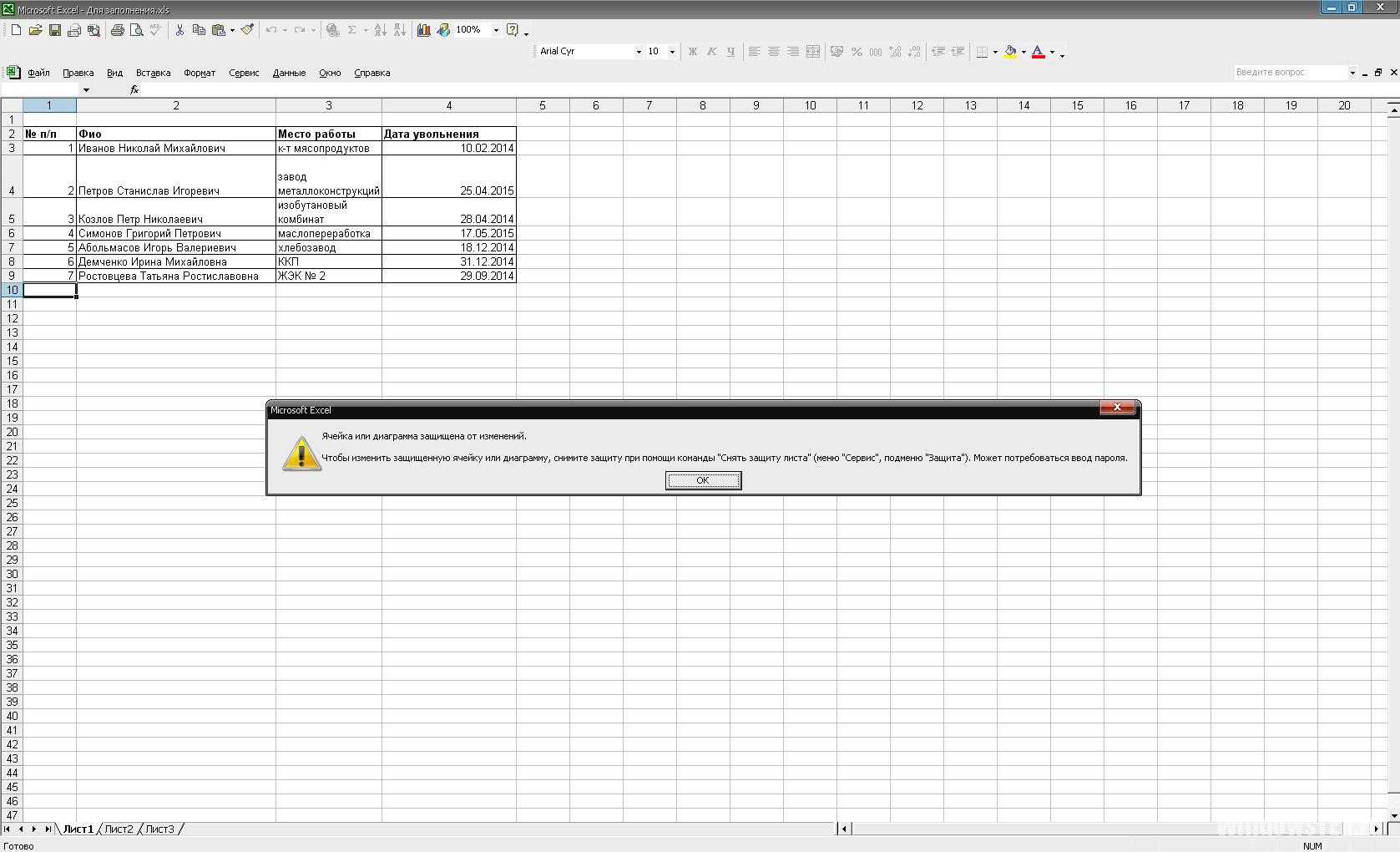Click the Print printer icon
This screenshot has width=1400, height=852.
point(118,30)
